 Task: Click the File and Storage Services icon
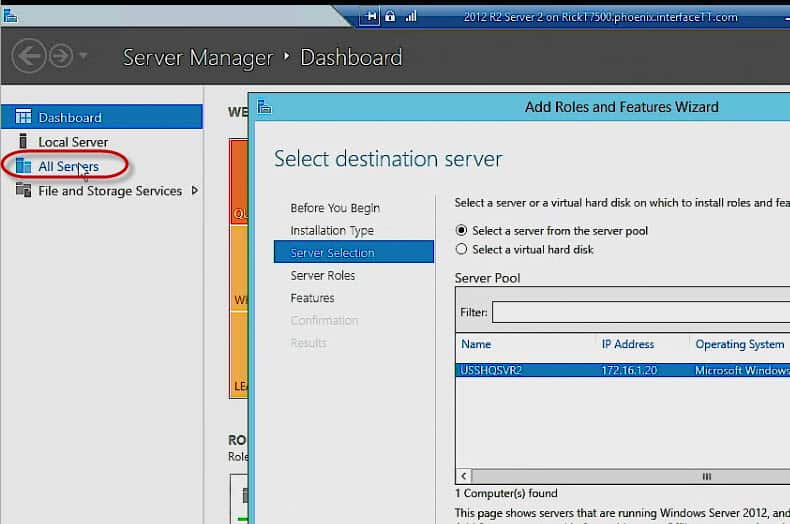tap(23, 190)
